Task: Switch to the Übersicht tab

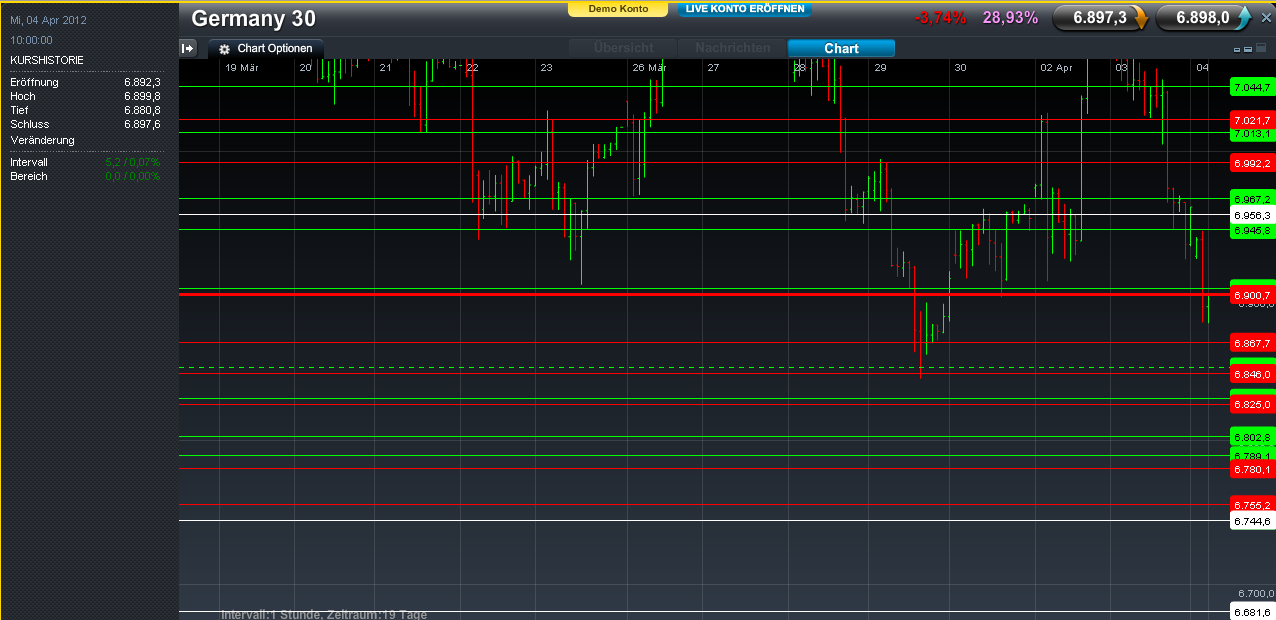Action: 623,48
